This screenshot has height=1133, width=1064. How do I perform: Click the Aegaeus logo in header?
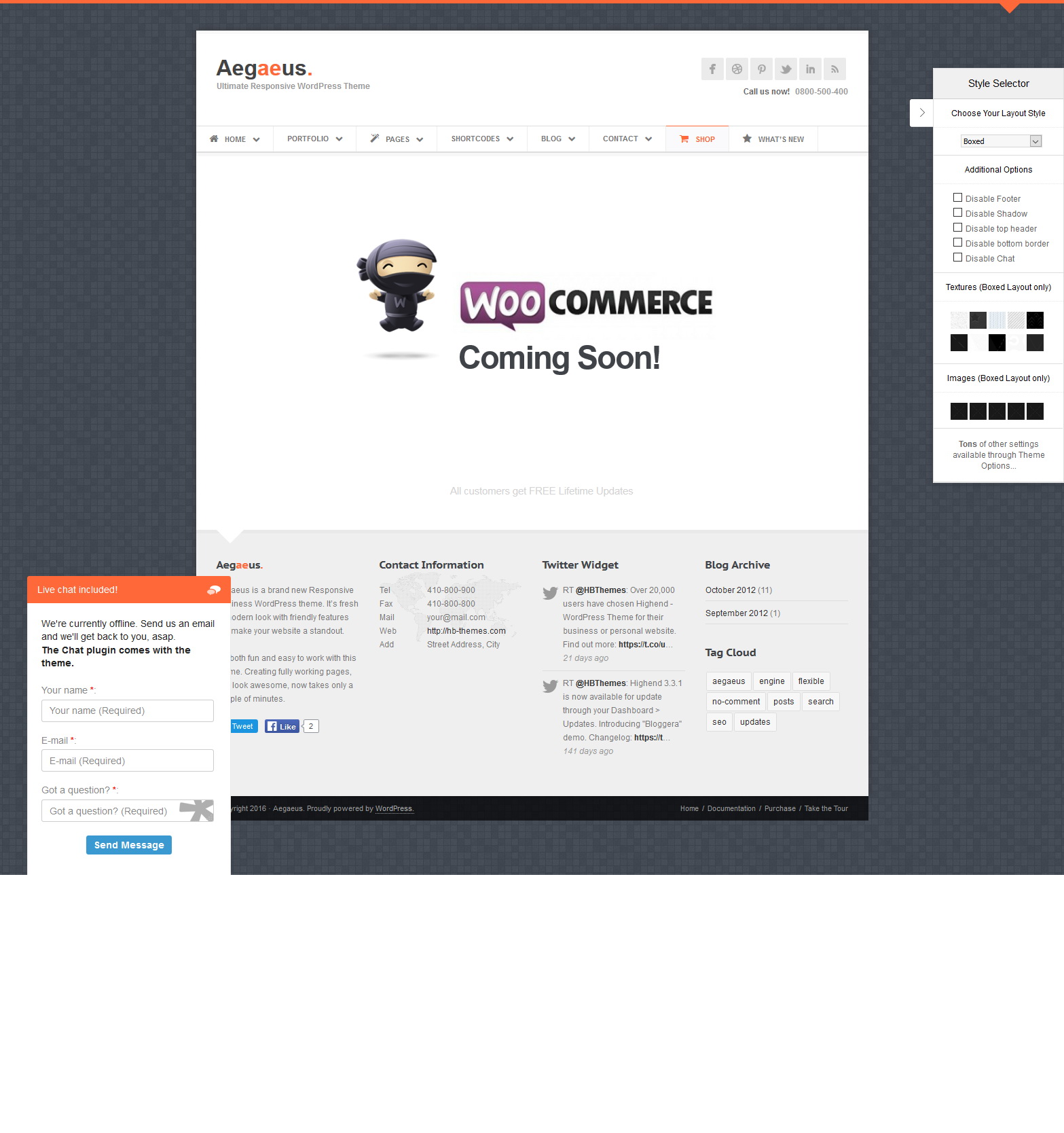pyautogui.click(x=264, y=68)
